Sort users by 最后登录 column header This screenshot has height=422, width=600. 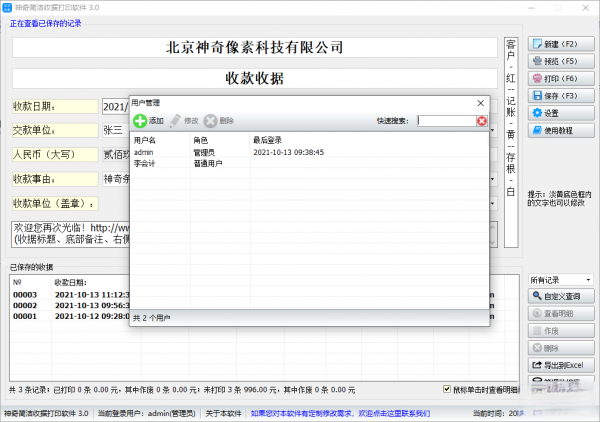tap(267, 140)
